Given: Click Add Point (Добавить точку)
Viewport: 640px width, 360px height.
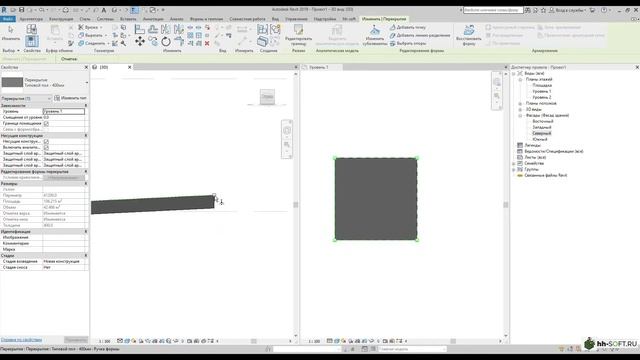Looking at the screenshot, I should click(x=407, y=27).
